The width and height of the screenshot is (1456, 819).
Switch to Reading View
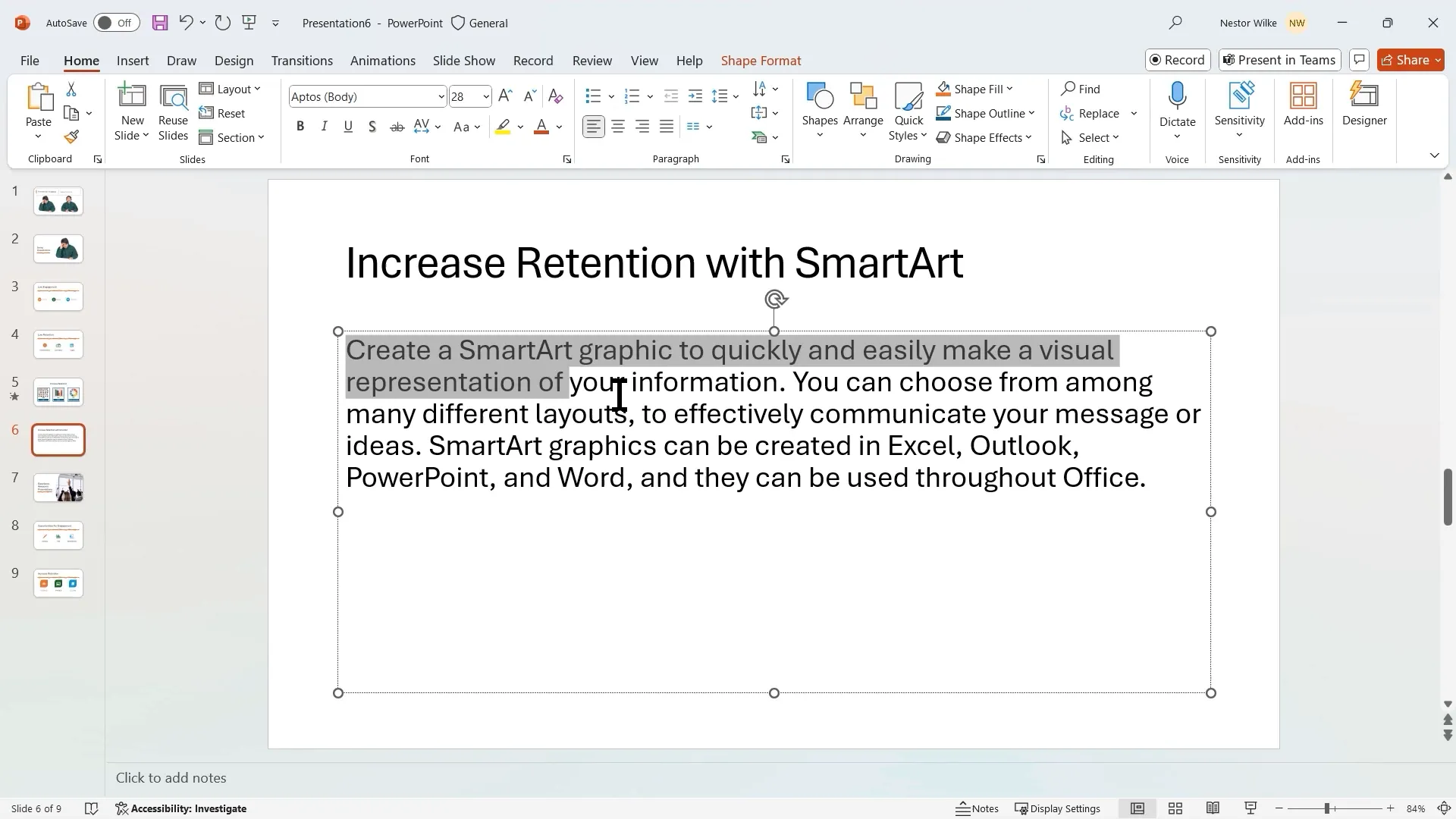(x=1213, y=808)
